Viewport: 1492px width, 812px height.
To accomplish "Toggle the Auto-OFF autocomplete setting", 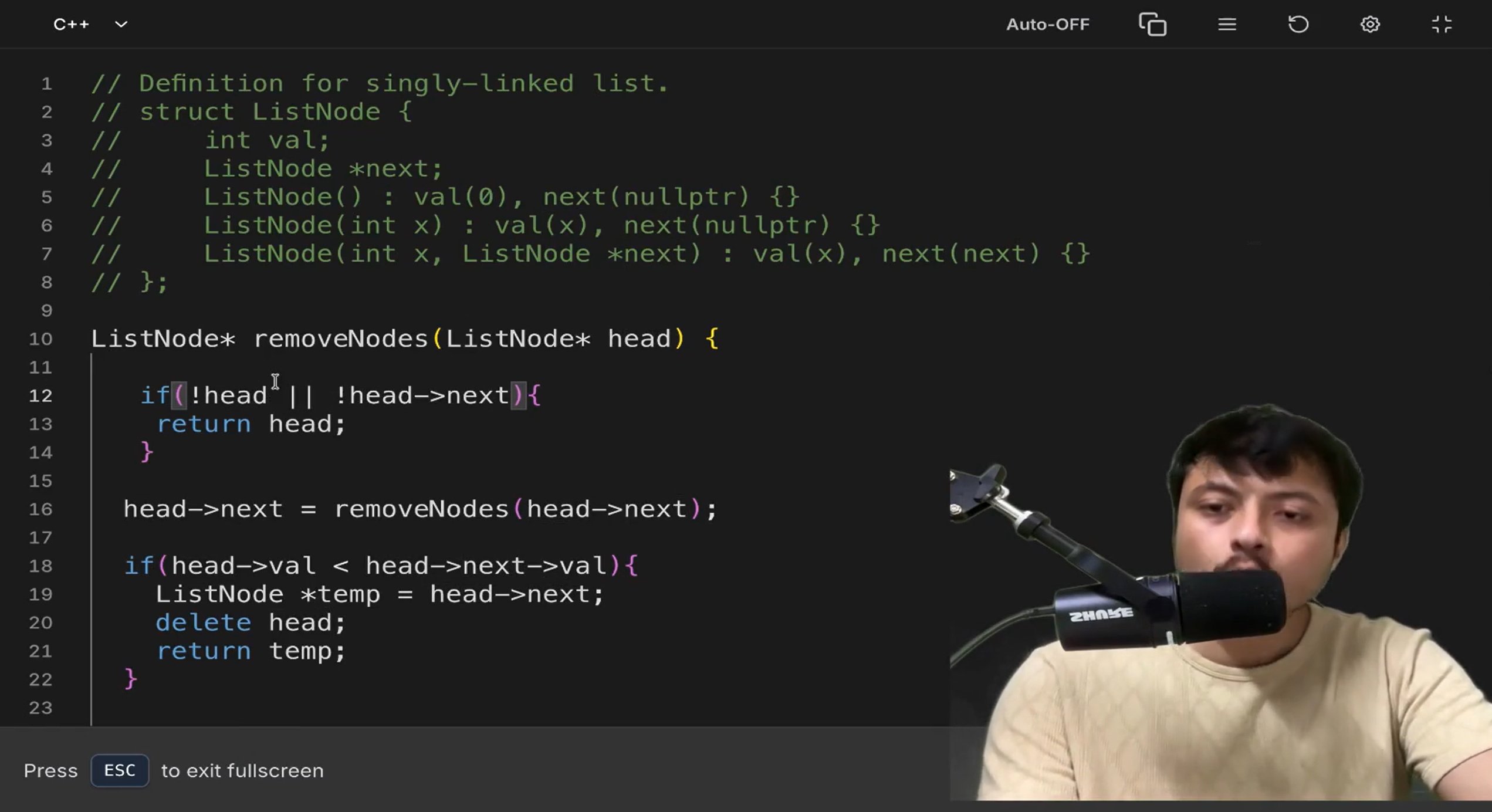I will tap(1048, 25).
